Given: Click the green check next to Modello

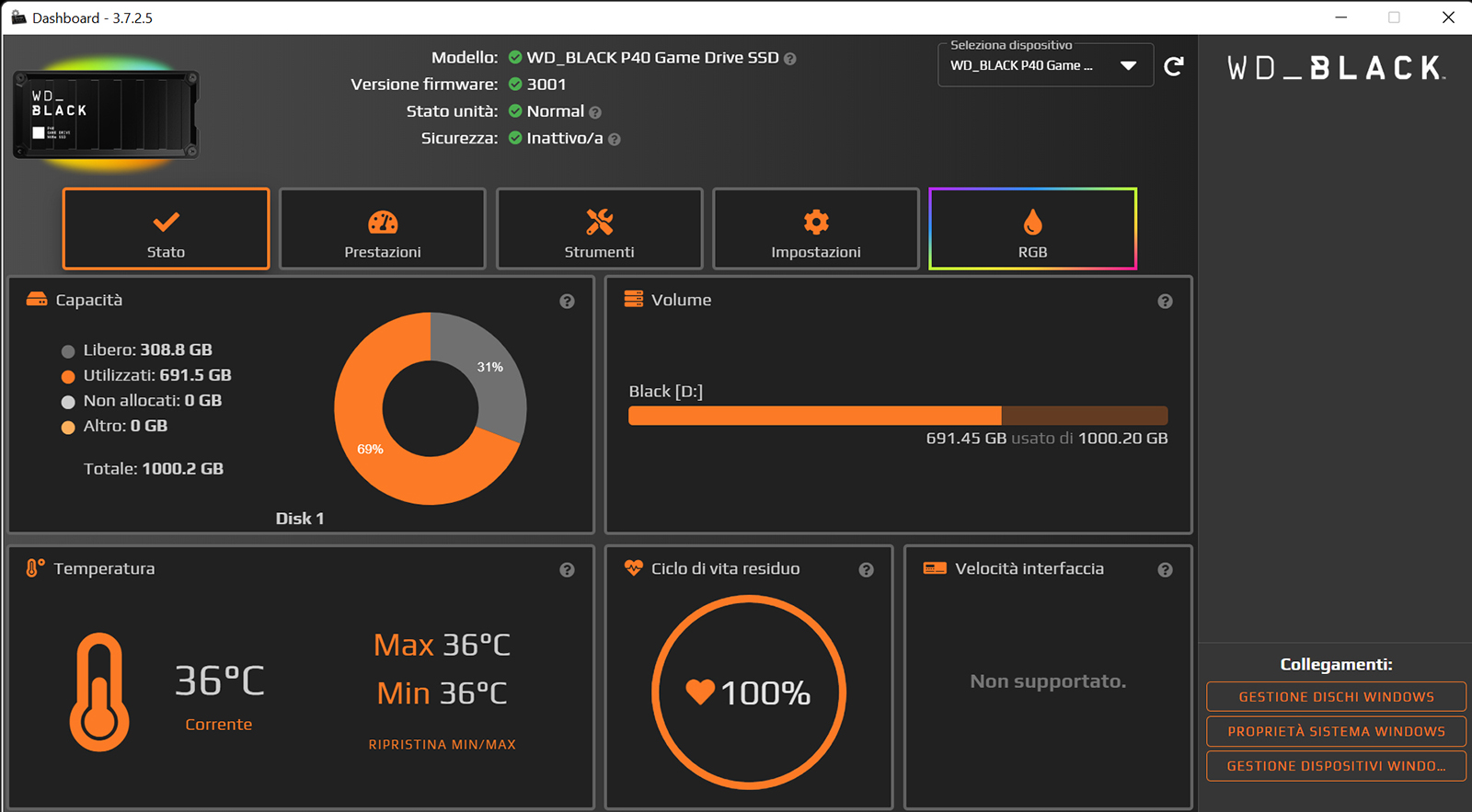Looking at the screenshot, I should (x=515, y=57).
